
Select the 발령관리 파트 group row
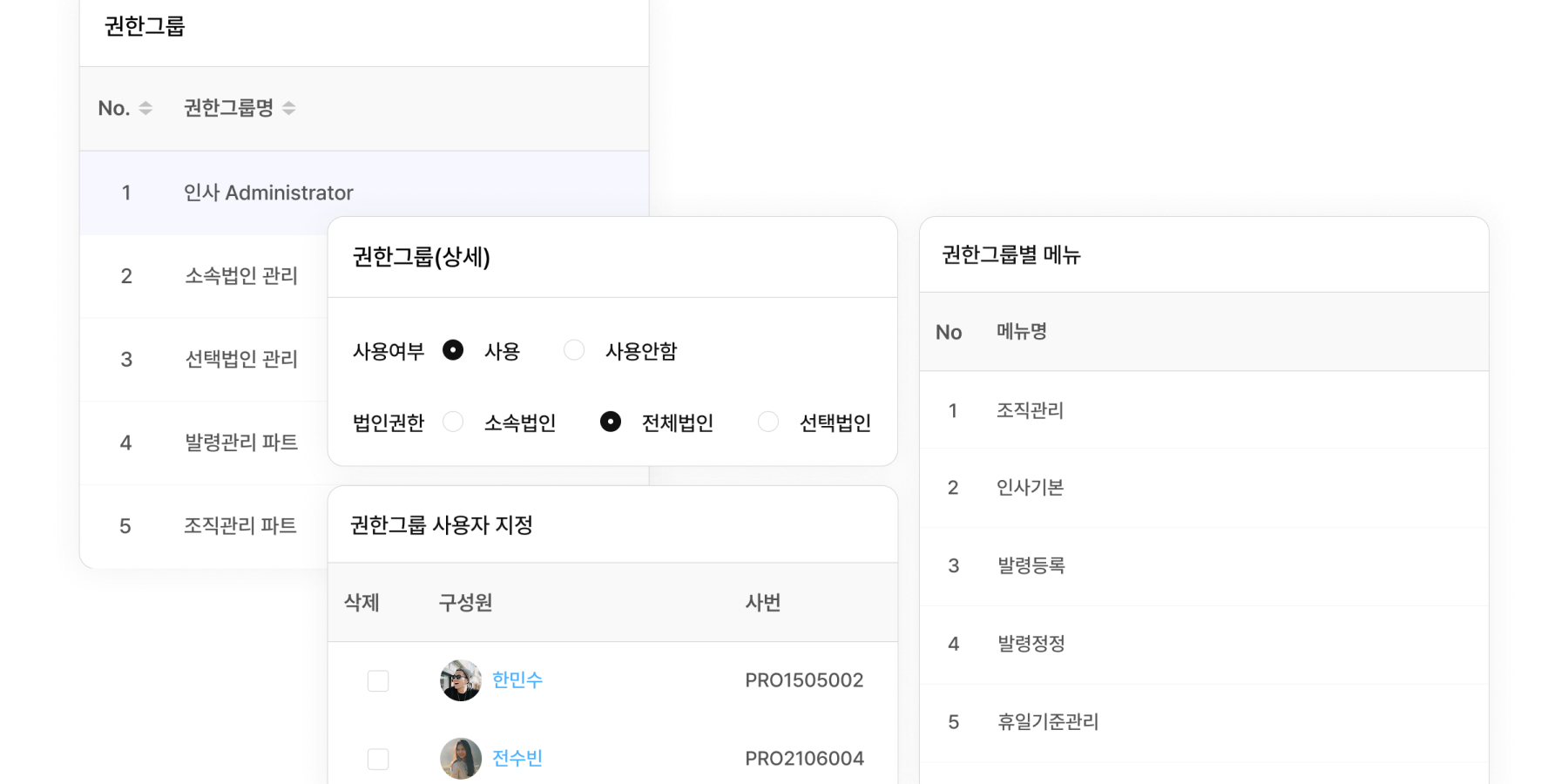point(240,443)
